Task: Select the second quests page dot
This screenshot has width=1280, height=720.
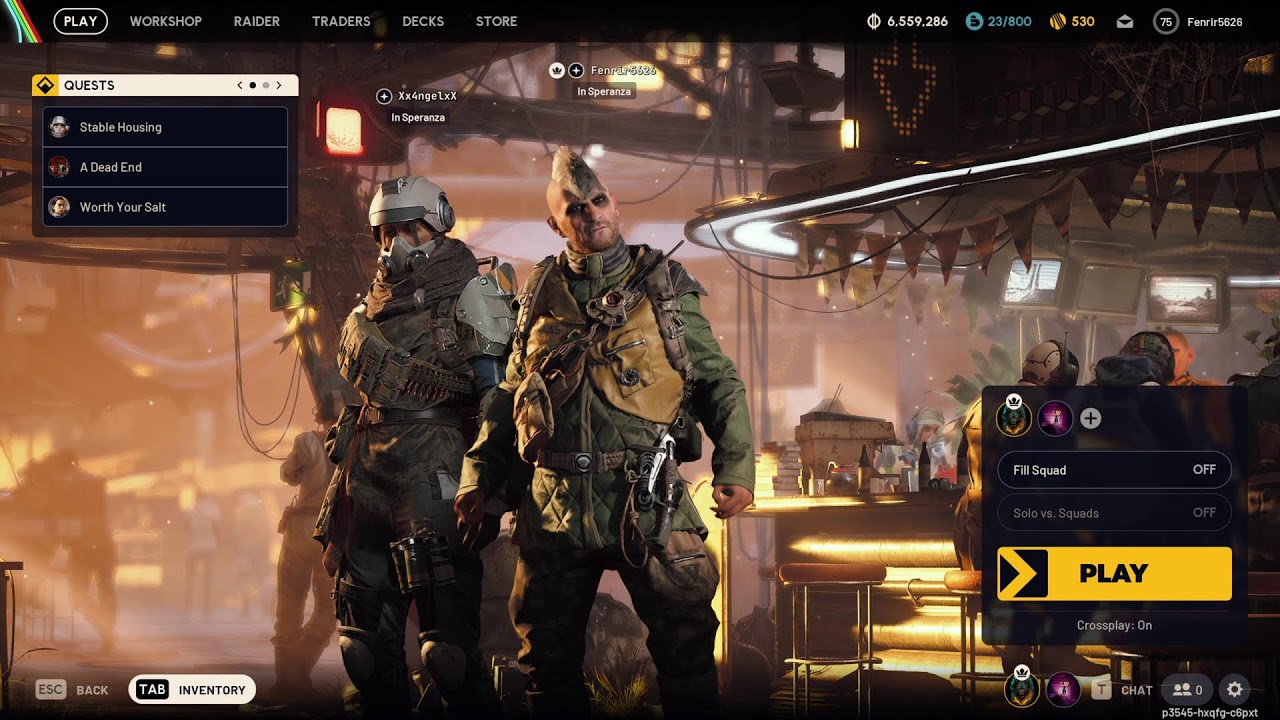Action: (x=265, y=85)
